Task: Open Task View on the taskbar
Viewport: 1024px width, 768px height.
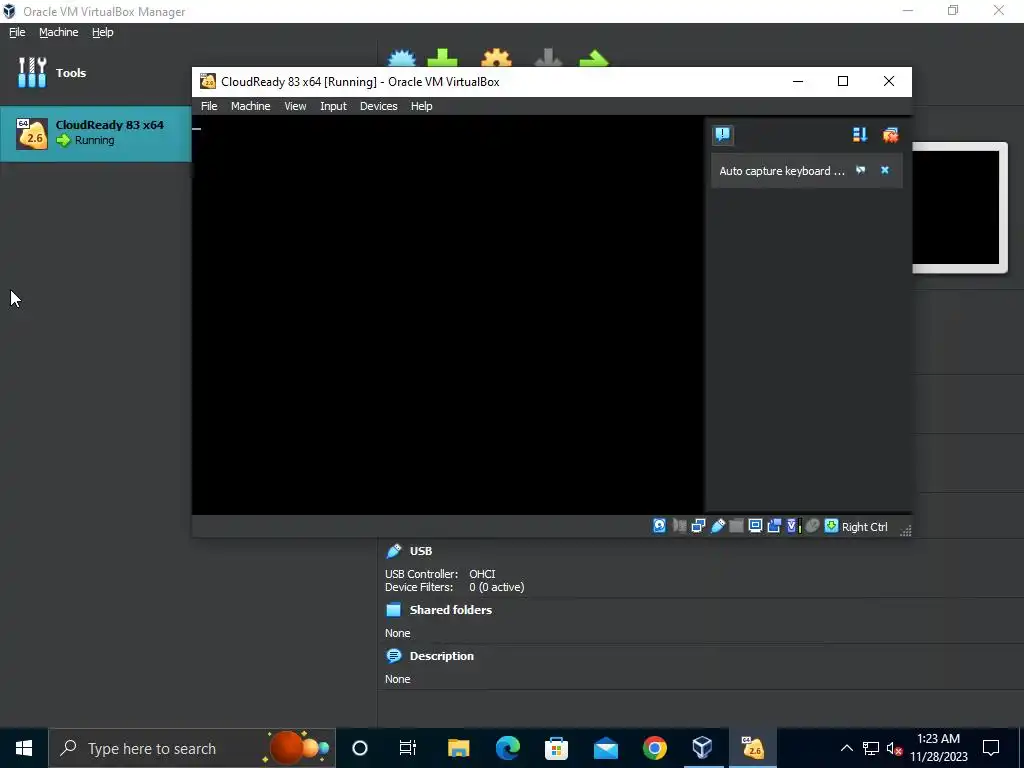Action: (x=408, y=748)
